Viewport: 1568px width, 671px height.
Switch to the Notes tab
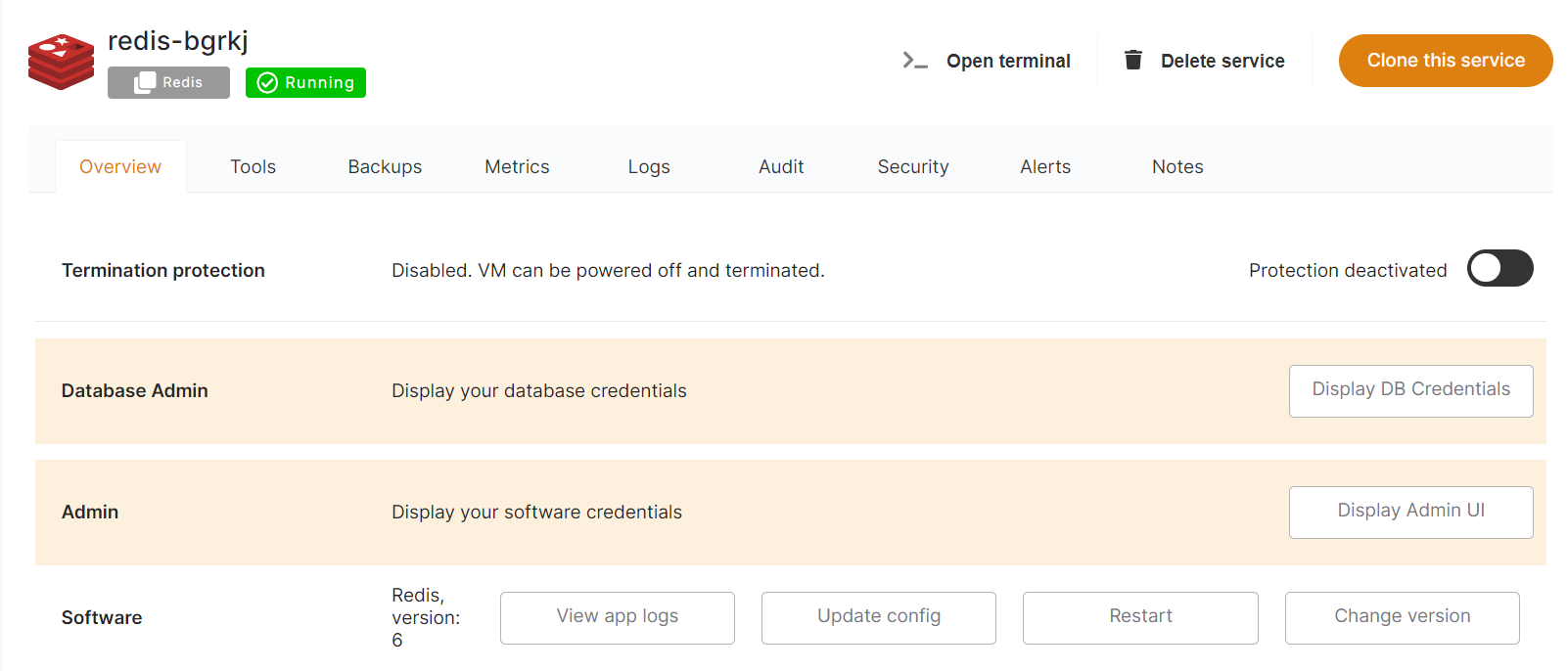1176,166
